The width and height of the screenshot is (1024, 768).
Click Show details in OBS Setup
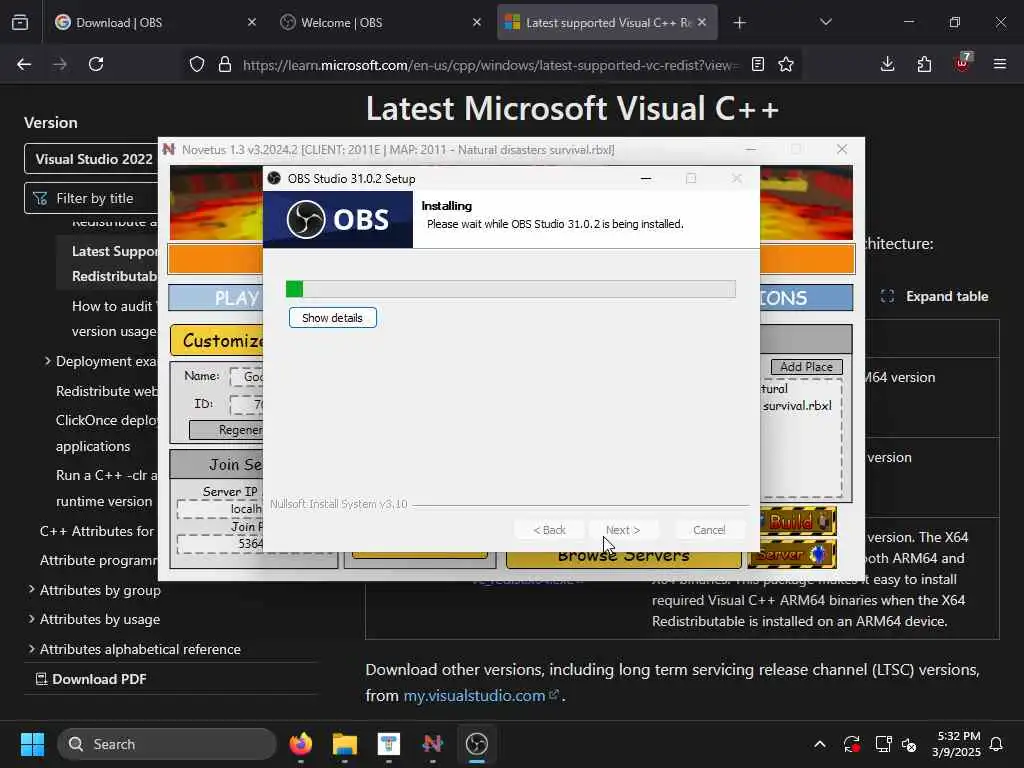point(332,318)
